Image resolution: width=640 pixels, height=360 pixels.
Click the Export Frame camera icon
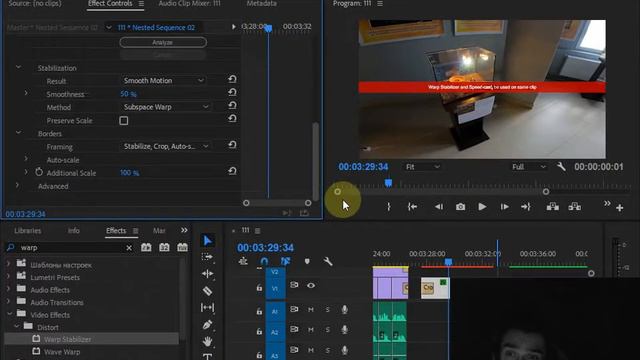[x=460, y=207]
